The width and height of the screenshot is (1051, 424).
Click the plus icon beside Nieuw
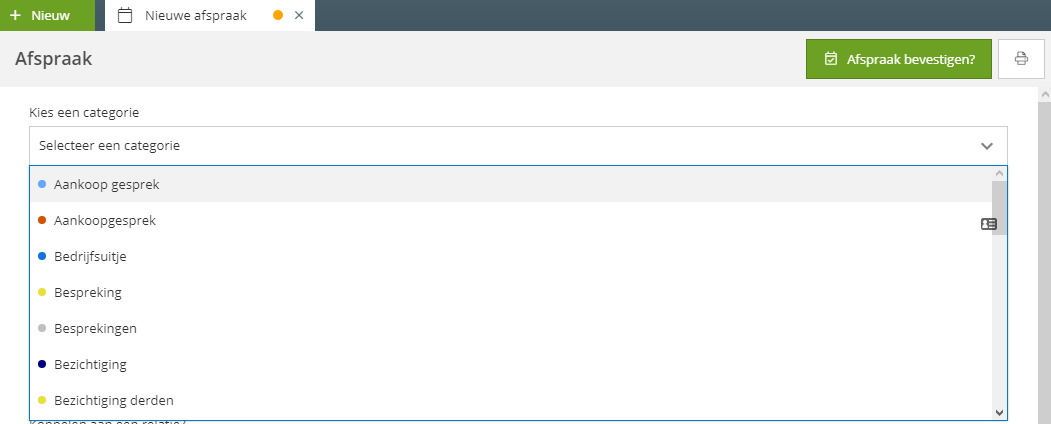click(x=15, y=15)
